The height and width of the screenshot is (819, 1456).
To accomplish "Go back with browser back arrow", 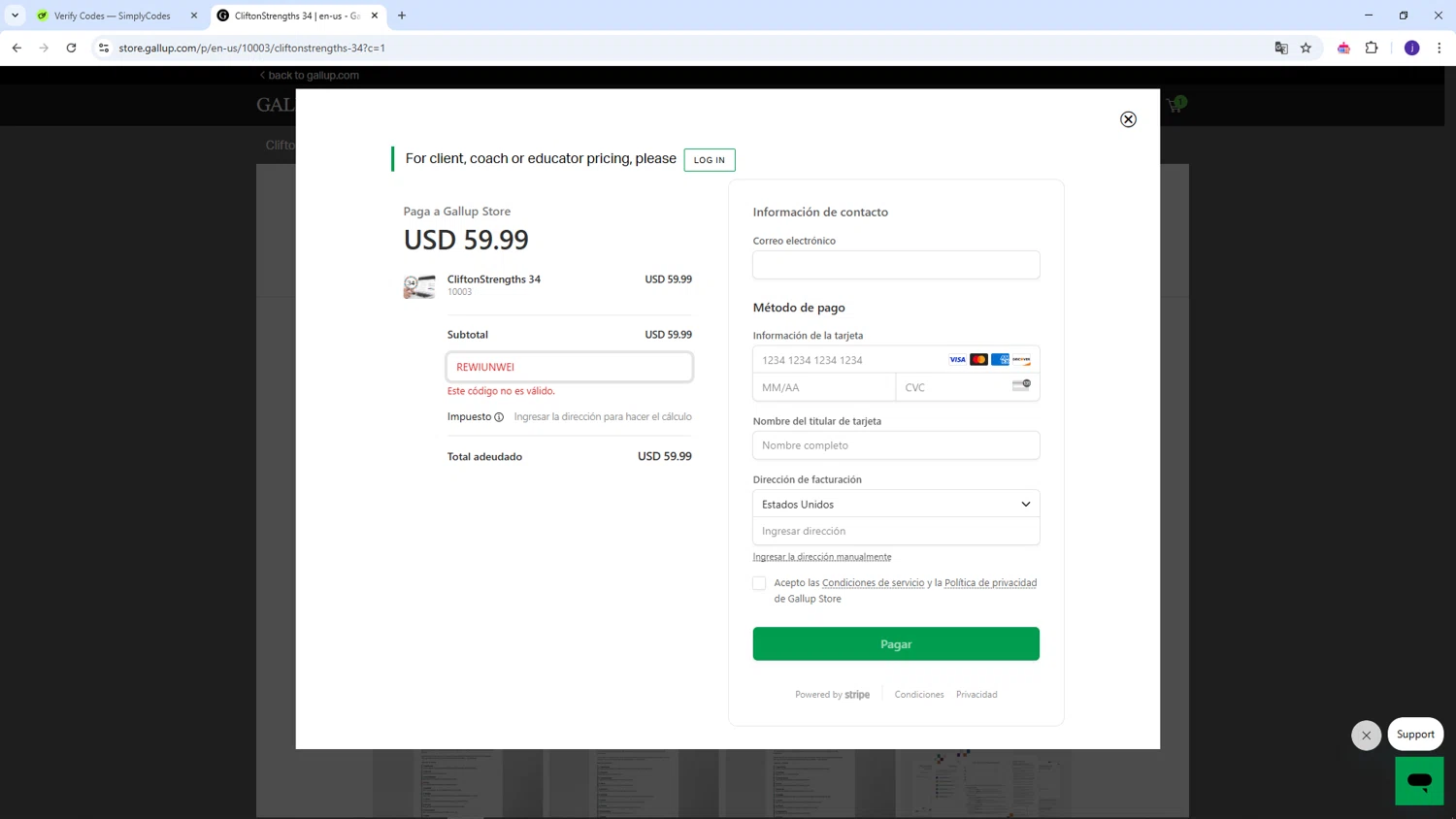I will [x=17, y=48].
